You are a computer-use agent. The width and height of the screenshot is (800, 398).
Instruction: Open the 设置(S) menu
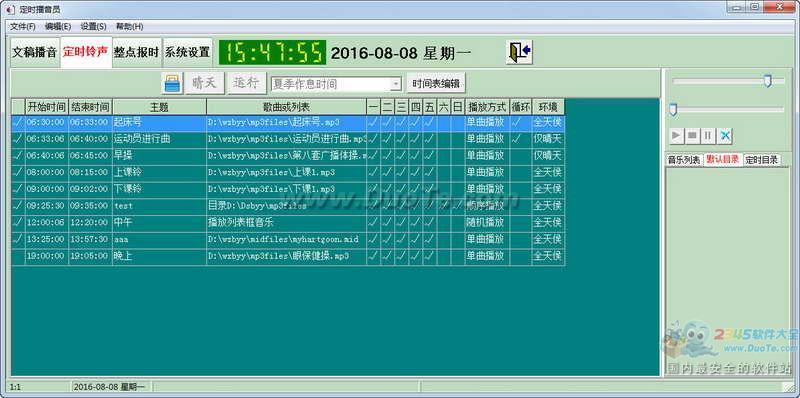coord(93,27)
